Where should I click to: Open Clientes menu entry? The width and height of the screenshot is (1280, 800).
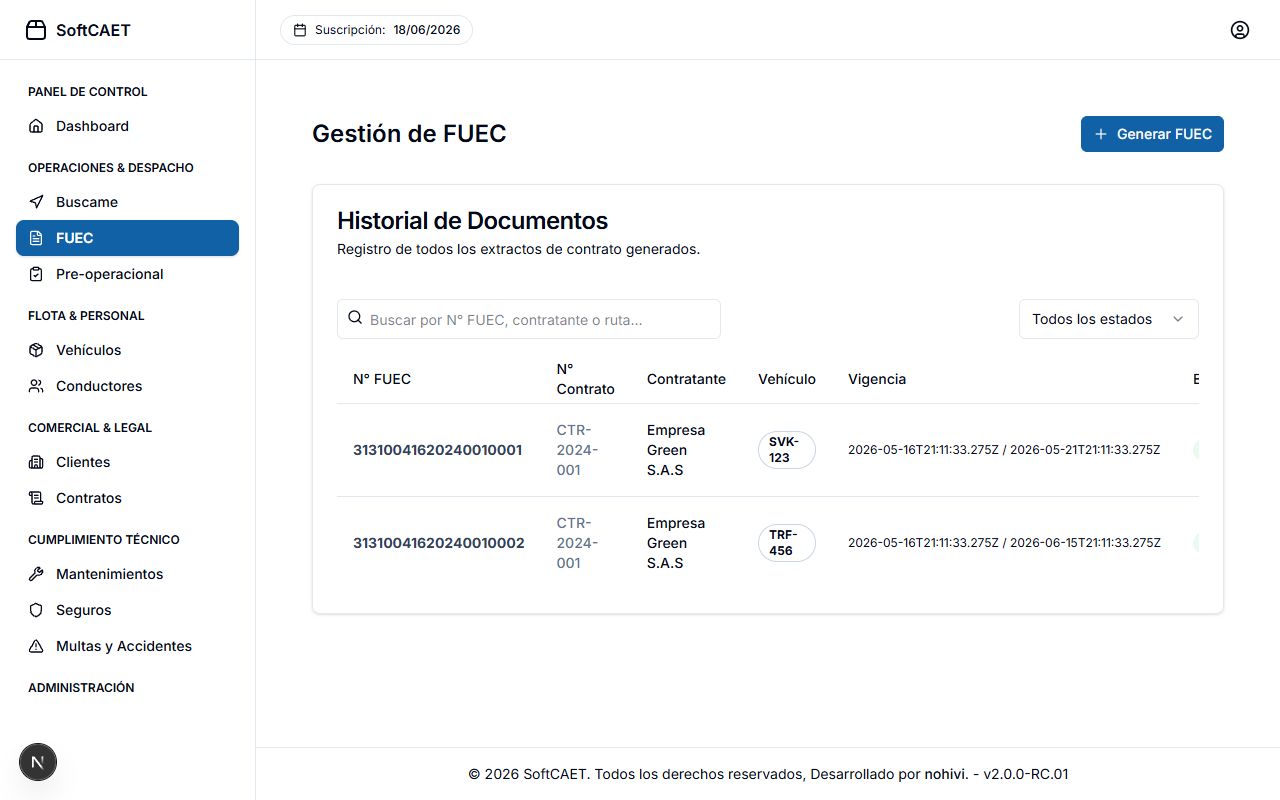pyautogui.click(x=127, y=462)
